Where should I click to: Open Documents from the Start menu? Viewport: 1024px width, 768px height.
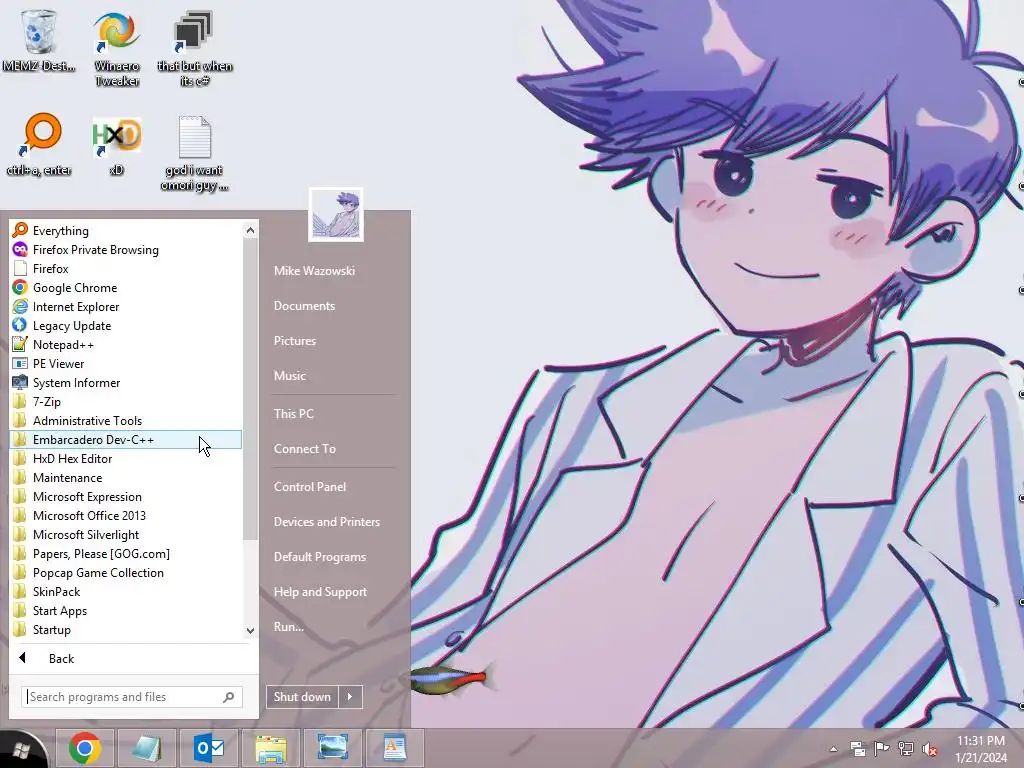(x=304, y=306)
